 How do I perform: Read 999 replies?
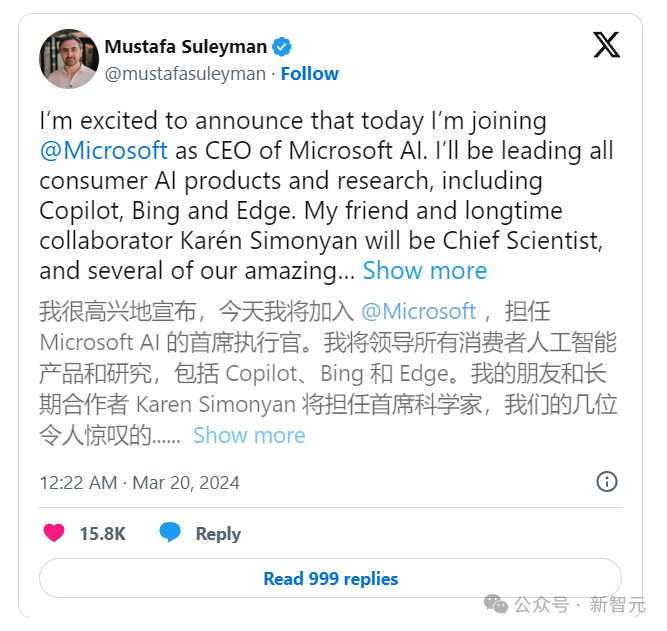[331, 578]
